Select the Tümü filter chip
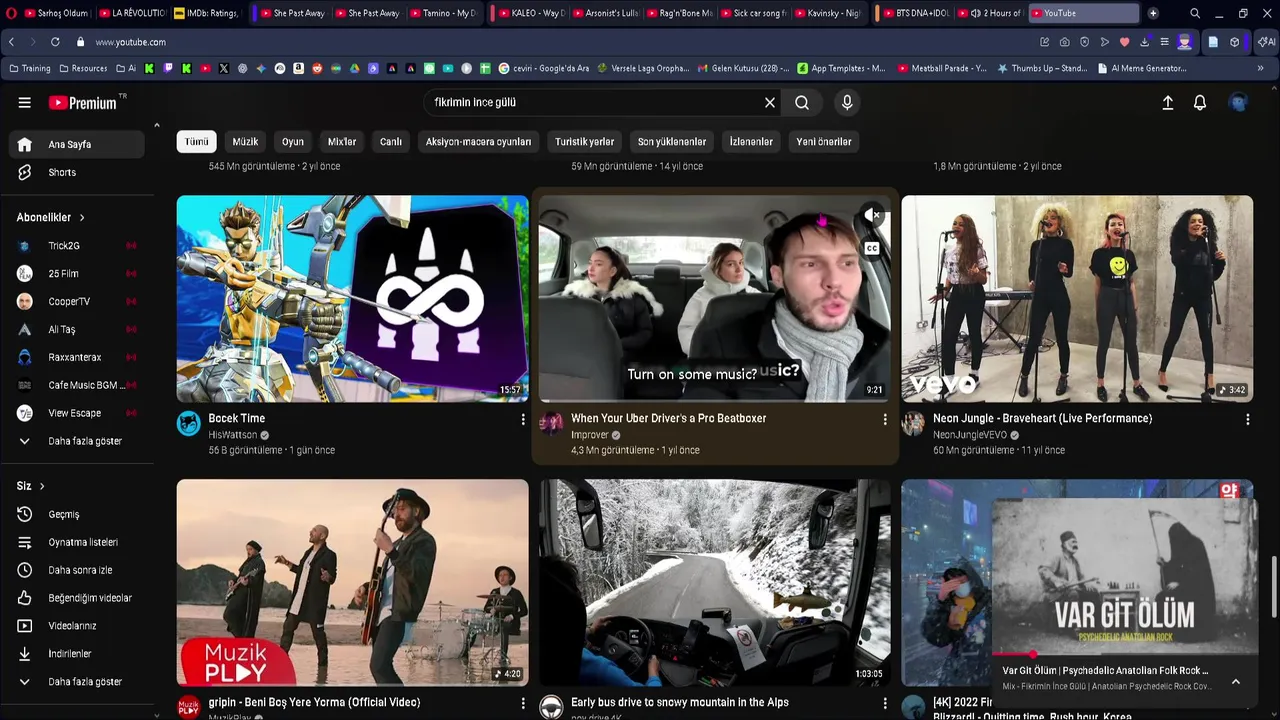Screen dimensions: 1280x720 [x=196, y=142]
